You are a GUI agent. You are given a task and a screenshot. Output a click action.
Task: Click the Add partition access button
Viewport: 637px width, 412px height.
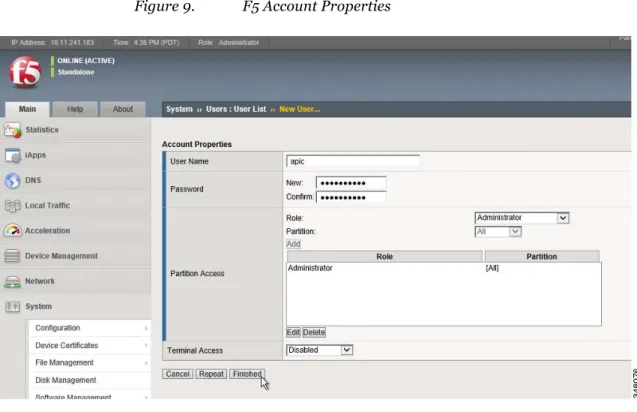point(293,244)
